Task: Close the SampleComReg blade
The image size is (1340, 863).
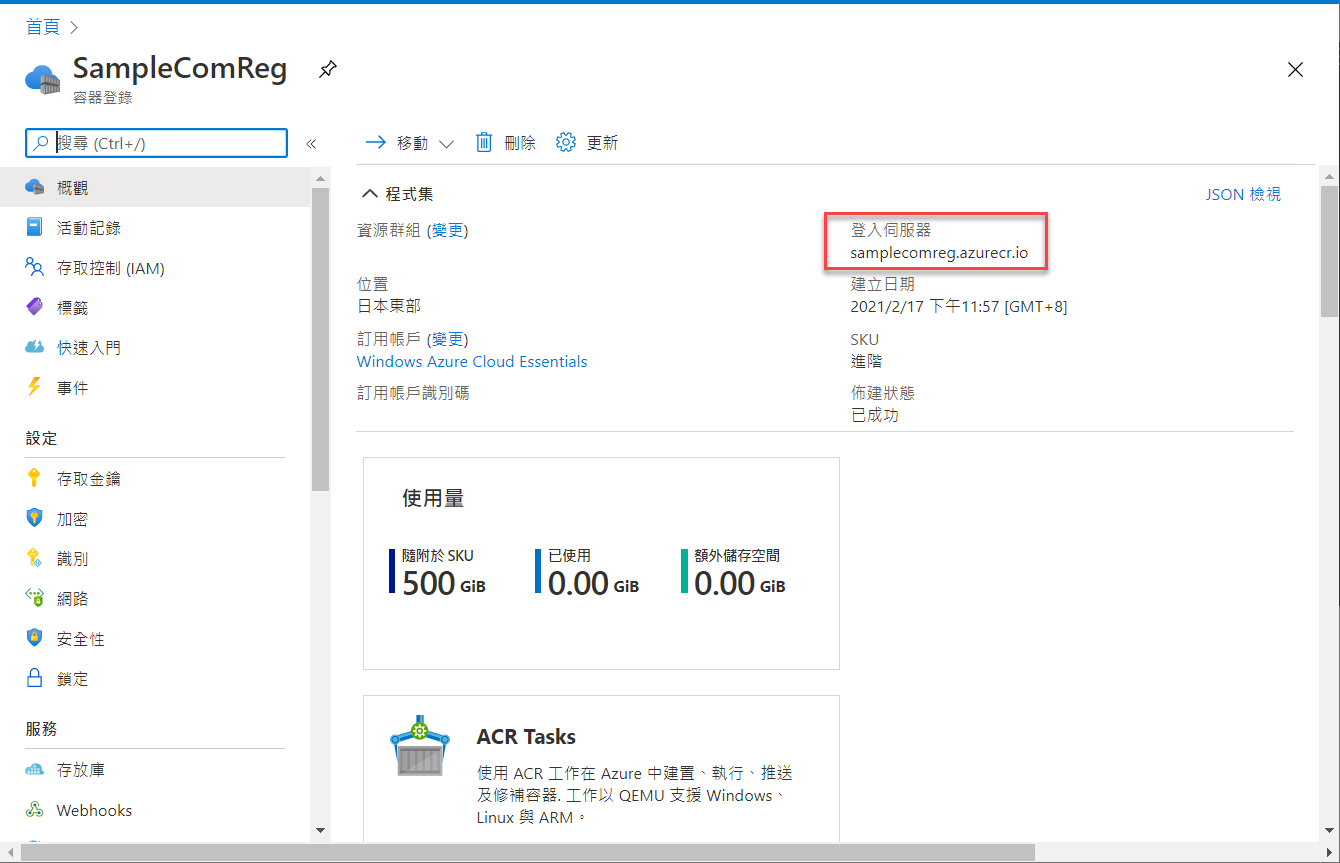Action: (1295, 70)
